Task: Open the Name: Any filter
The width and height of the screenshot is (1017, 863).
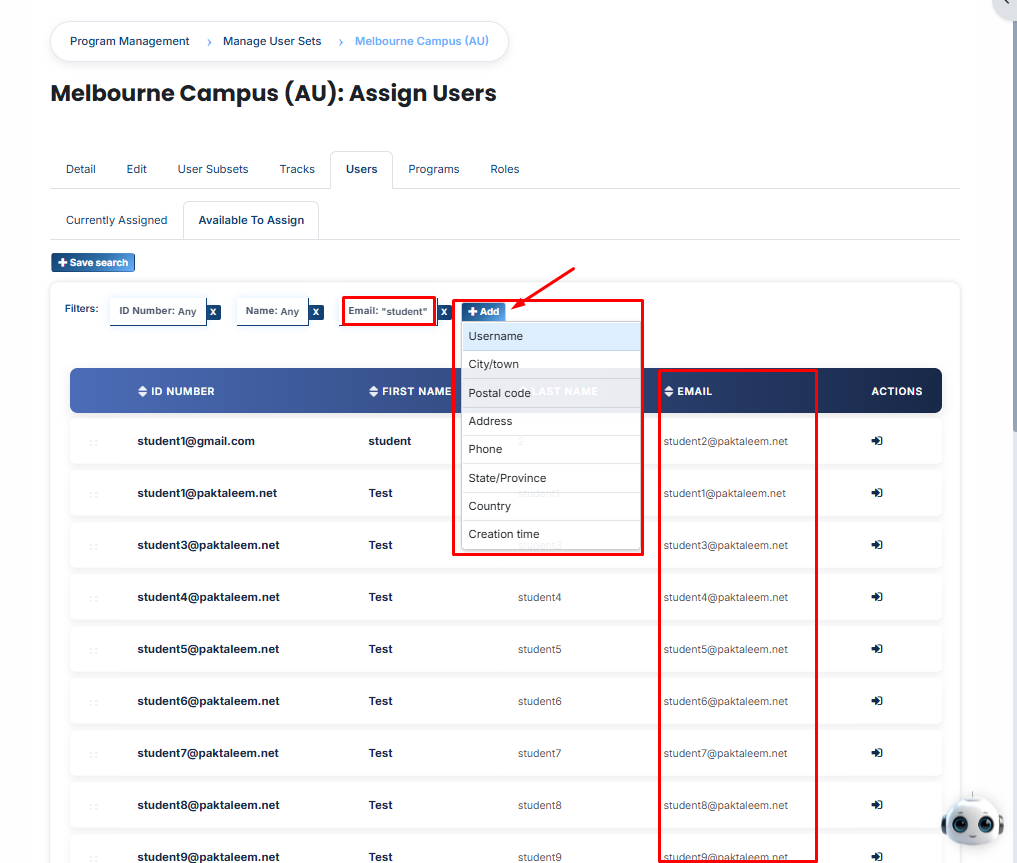Action: click(272, 311)
